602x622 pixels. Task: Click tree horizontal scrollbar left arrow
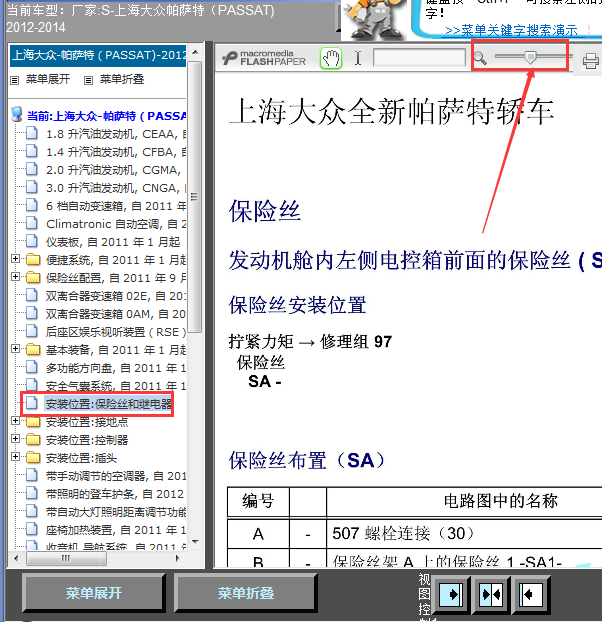click(x=16, y=559)
